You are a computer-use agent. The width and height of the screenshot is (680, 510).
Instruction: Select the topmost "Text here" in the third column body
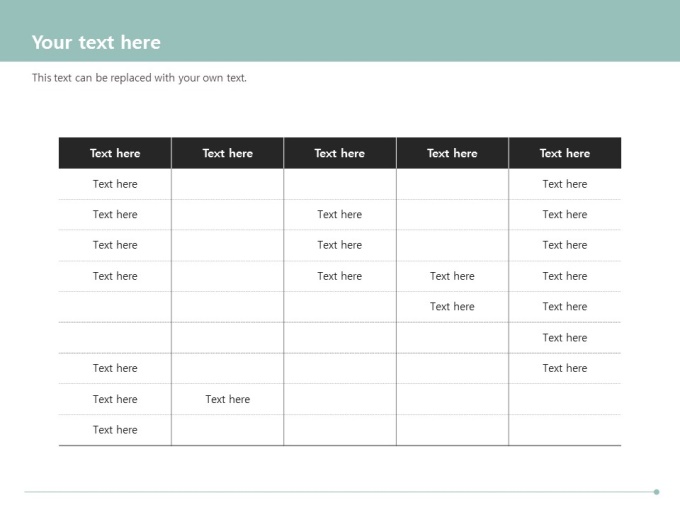(340, 214)
